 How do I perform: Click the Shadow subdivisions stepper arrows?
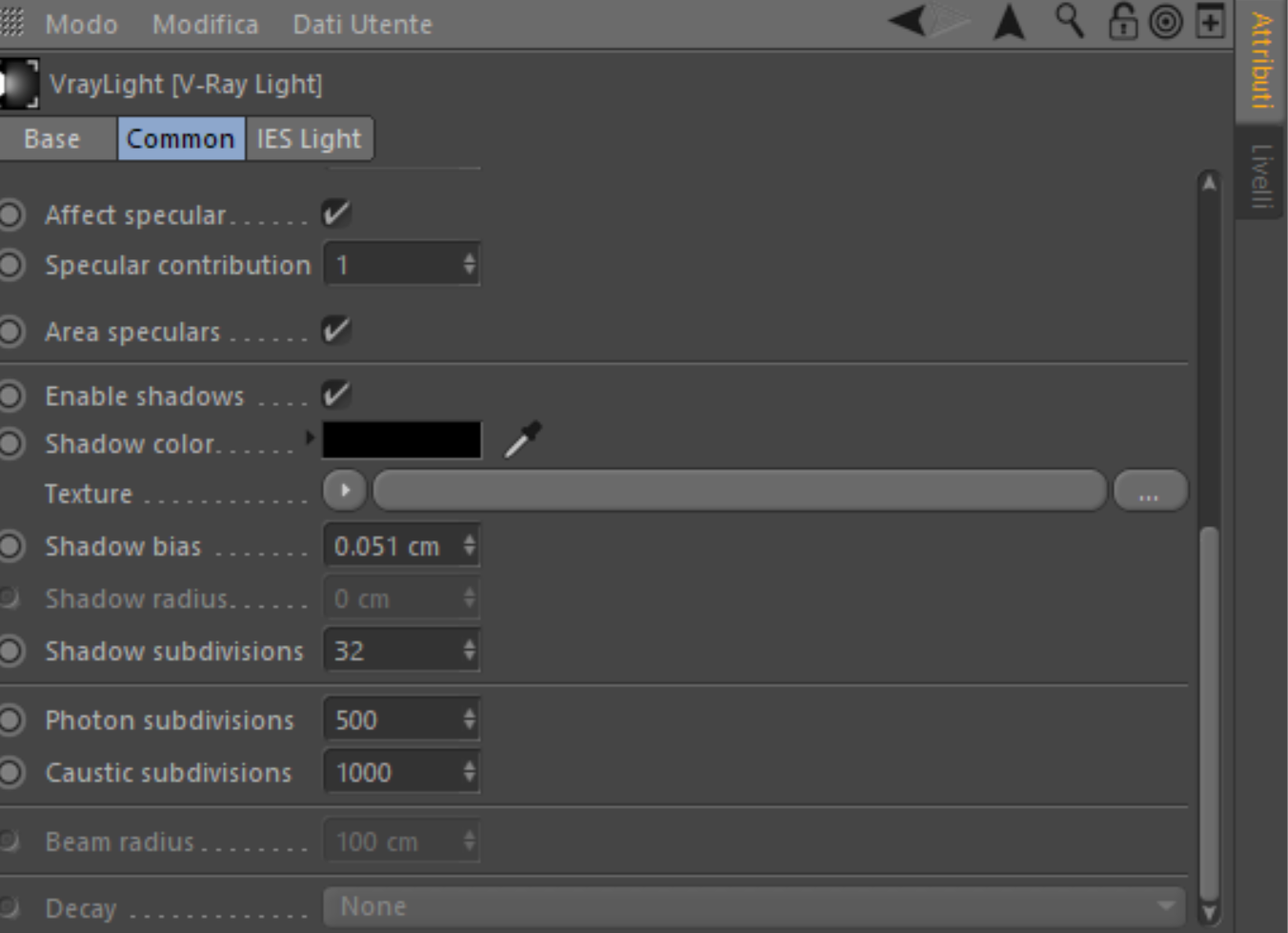(x=469, y=651)
